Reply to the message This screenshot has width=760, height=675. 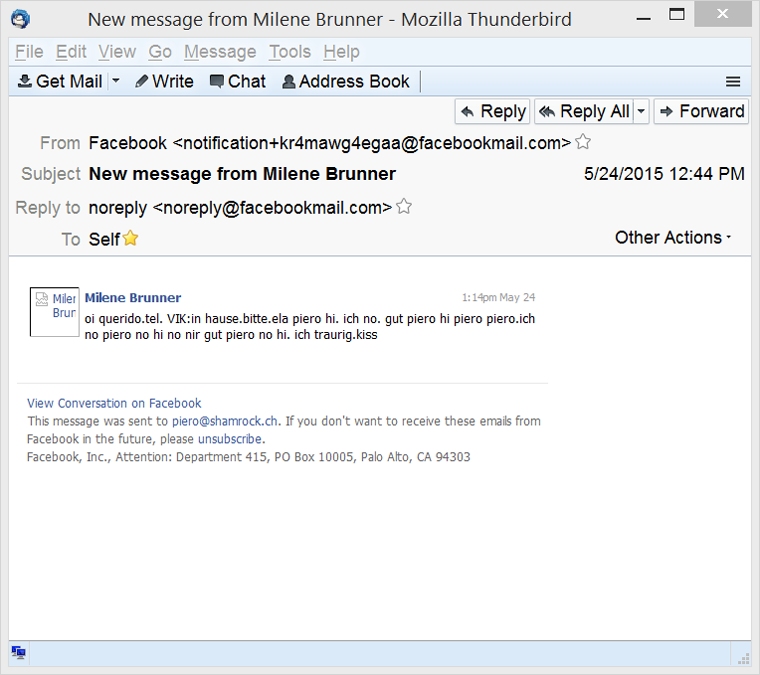(x=493, y=111)
